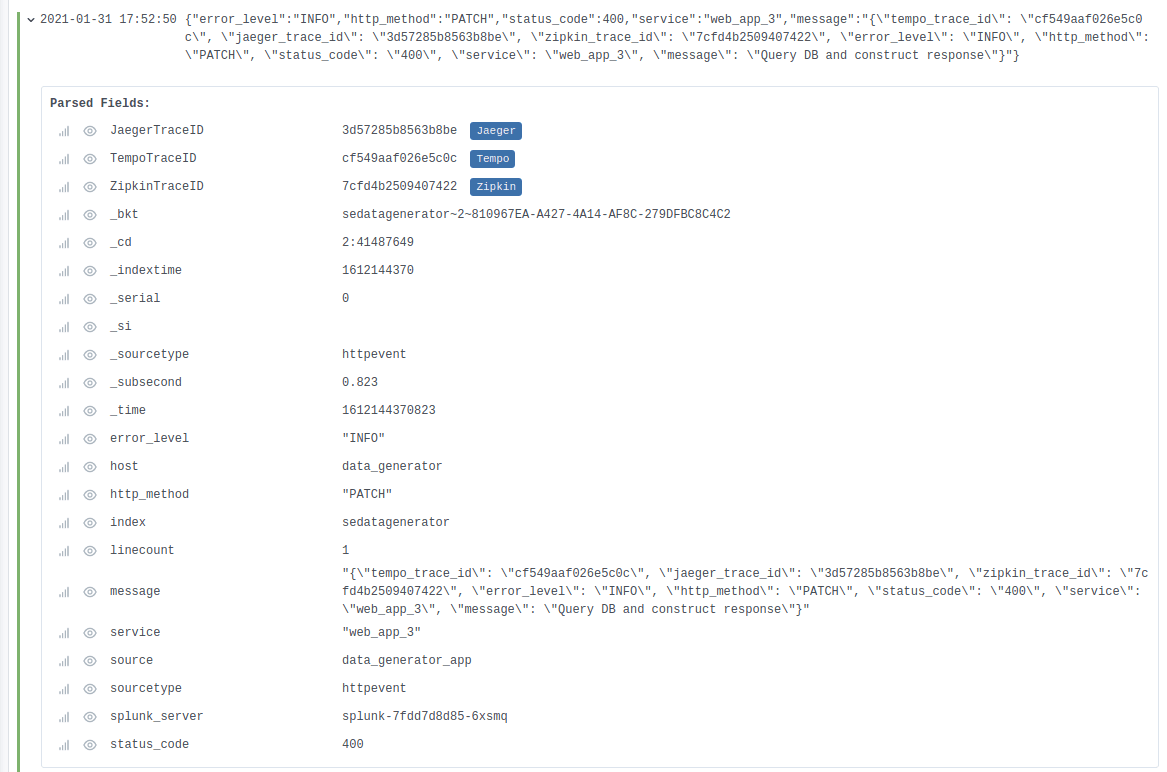Click stats icon next to host
This screenshot has width=1167, height=772.
click(x=64, y=467)
